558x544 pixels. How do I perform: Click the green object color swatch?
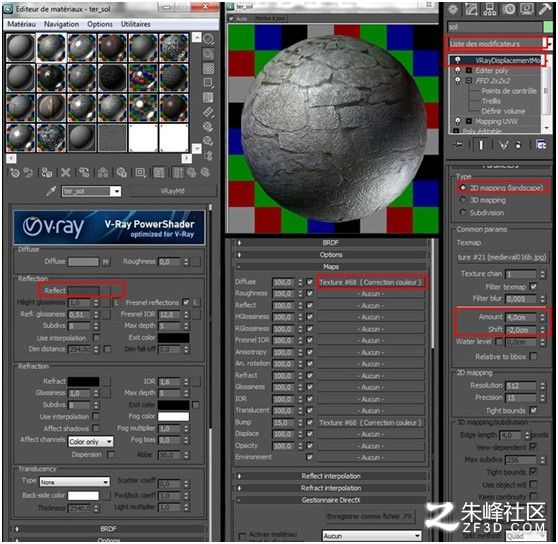pos(548,27)
